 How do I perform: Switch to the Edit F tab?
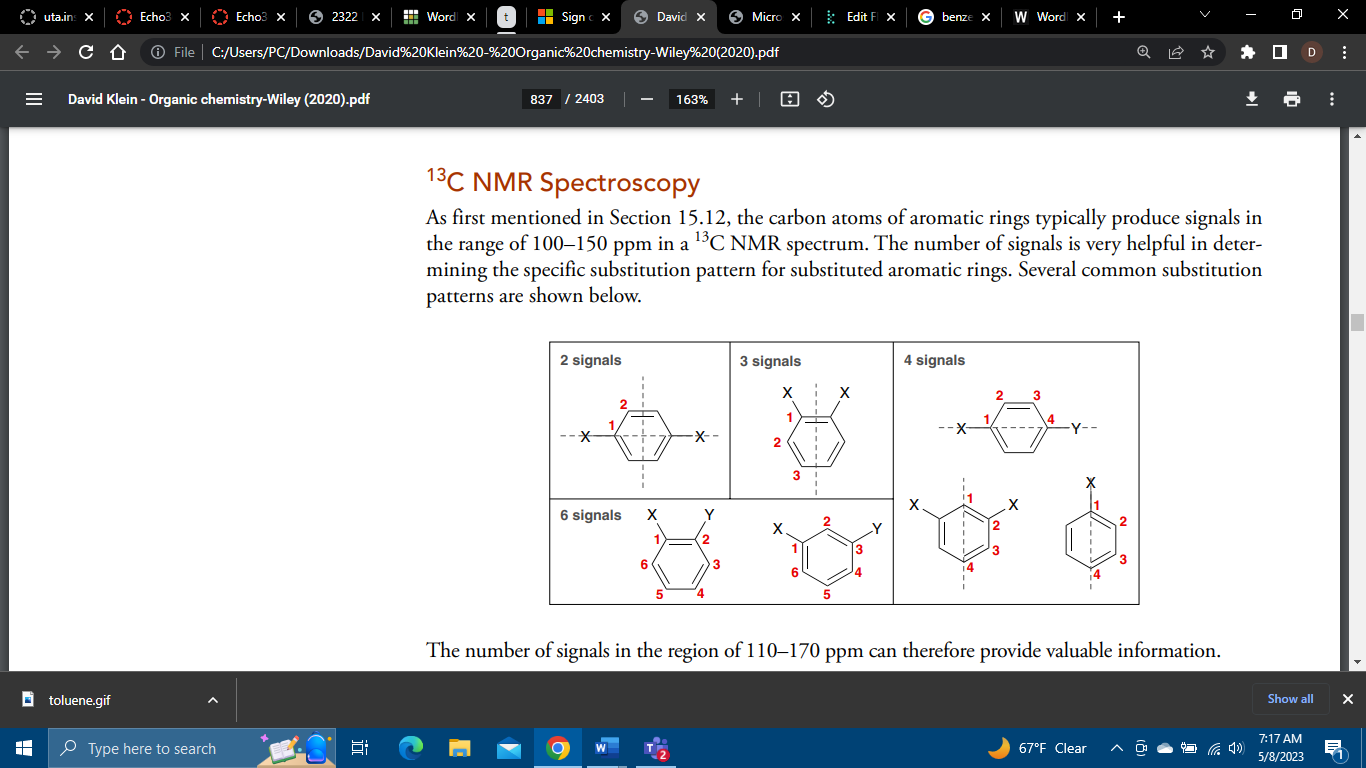tap(856, 17)
